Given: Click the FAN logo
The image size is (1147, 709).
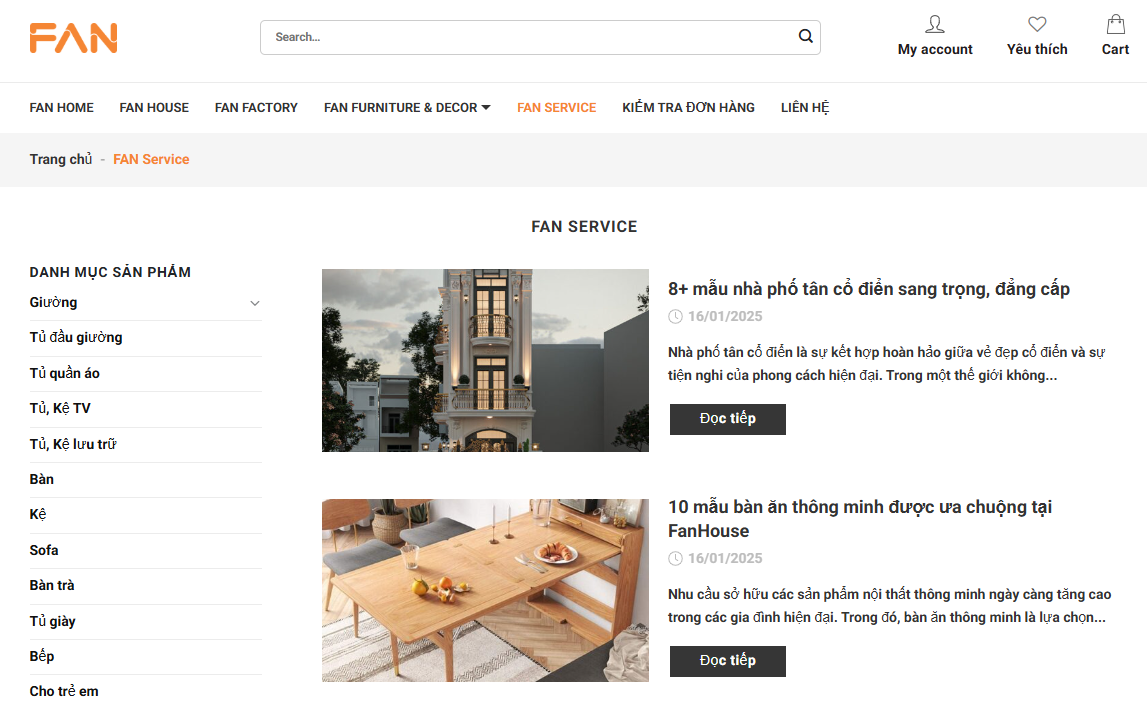Looking at the screenshot, I should [74, 38].
